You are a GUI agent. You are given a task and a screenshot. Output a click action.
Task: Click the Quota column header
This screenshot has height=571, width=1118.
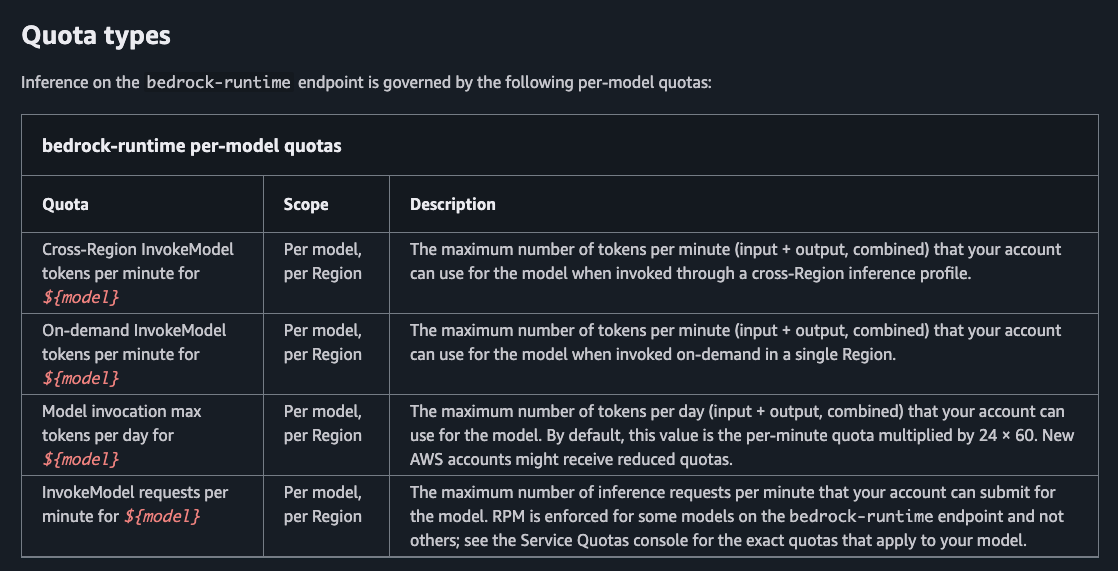(66, 204)
